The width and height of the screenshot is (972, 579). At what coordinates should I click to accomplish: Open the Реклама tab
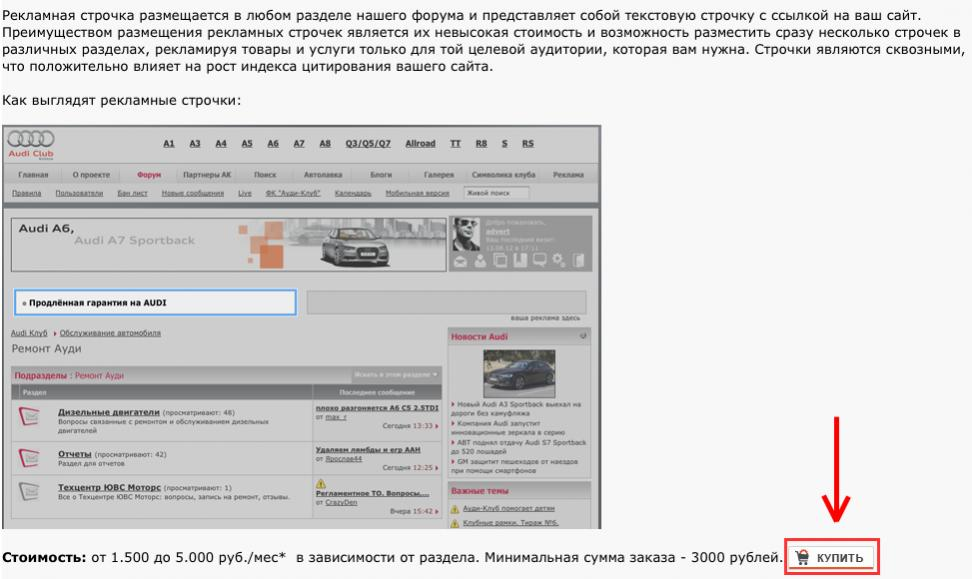click(x=568, y=175)
